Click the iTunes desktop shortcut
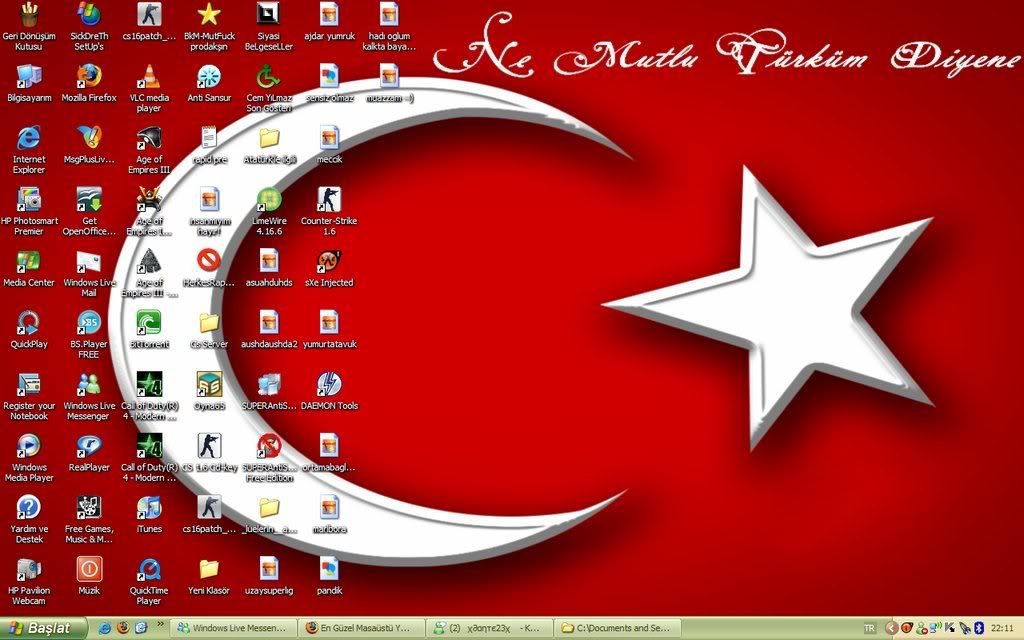 click(x=149, y=508)
